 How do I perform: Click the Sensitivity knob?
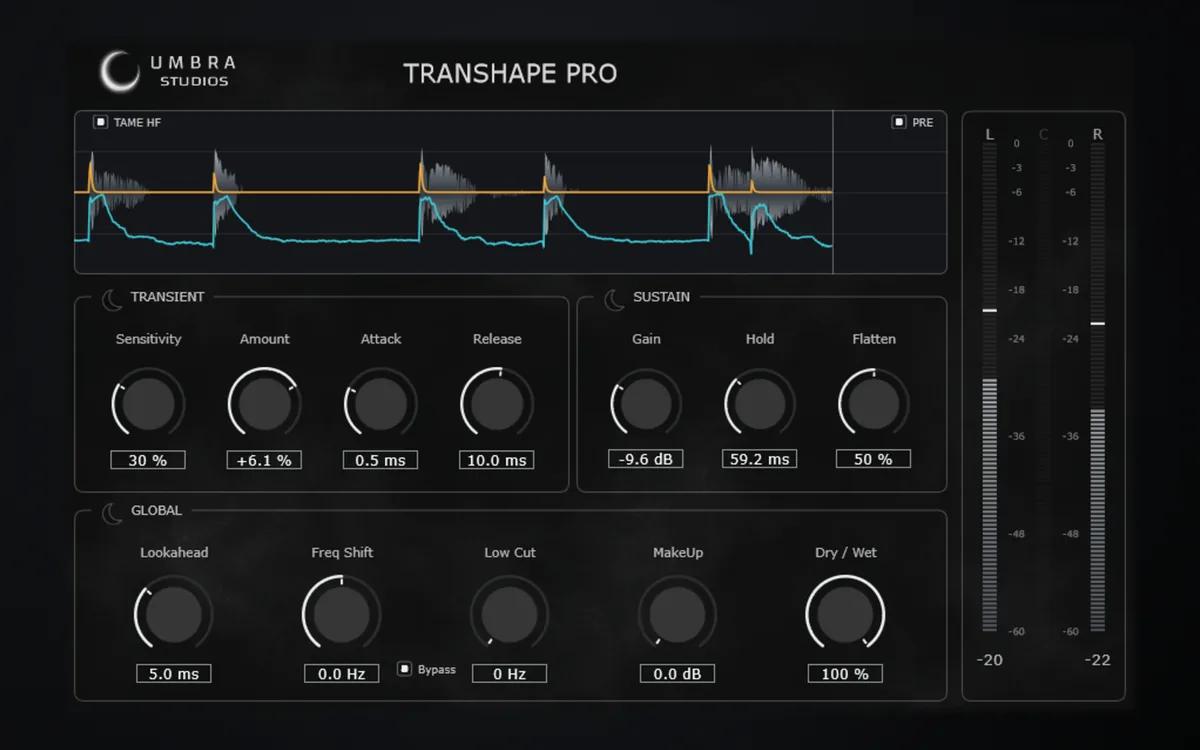pyautogui.click(x=148, y=402)
